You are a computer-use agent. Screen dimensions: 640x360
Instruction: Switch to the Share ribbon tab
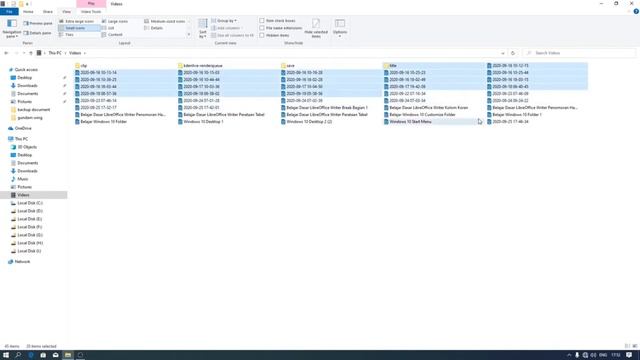pyautogui.click(x=48, y=12)
